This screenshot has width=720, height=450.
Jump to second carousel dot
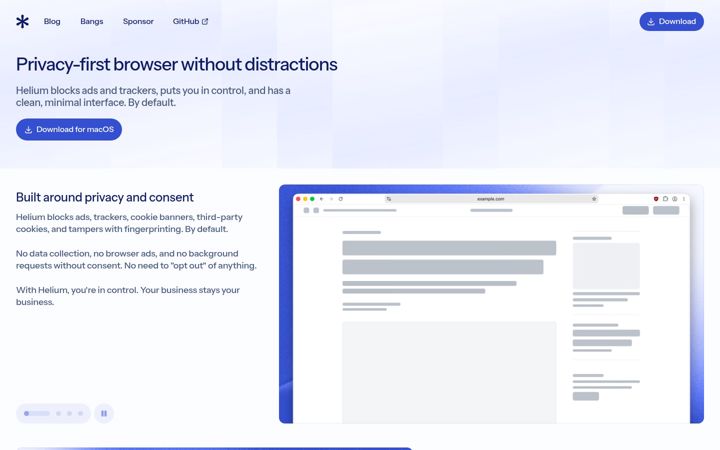tap(58, 413)
